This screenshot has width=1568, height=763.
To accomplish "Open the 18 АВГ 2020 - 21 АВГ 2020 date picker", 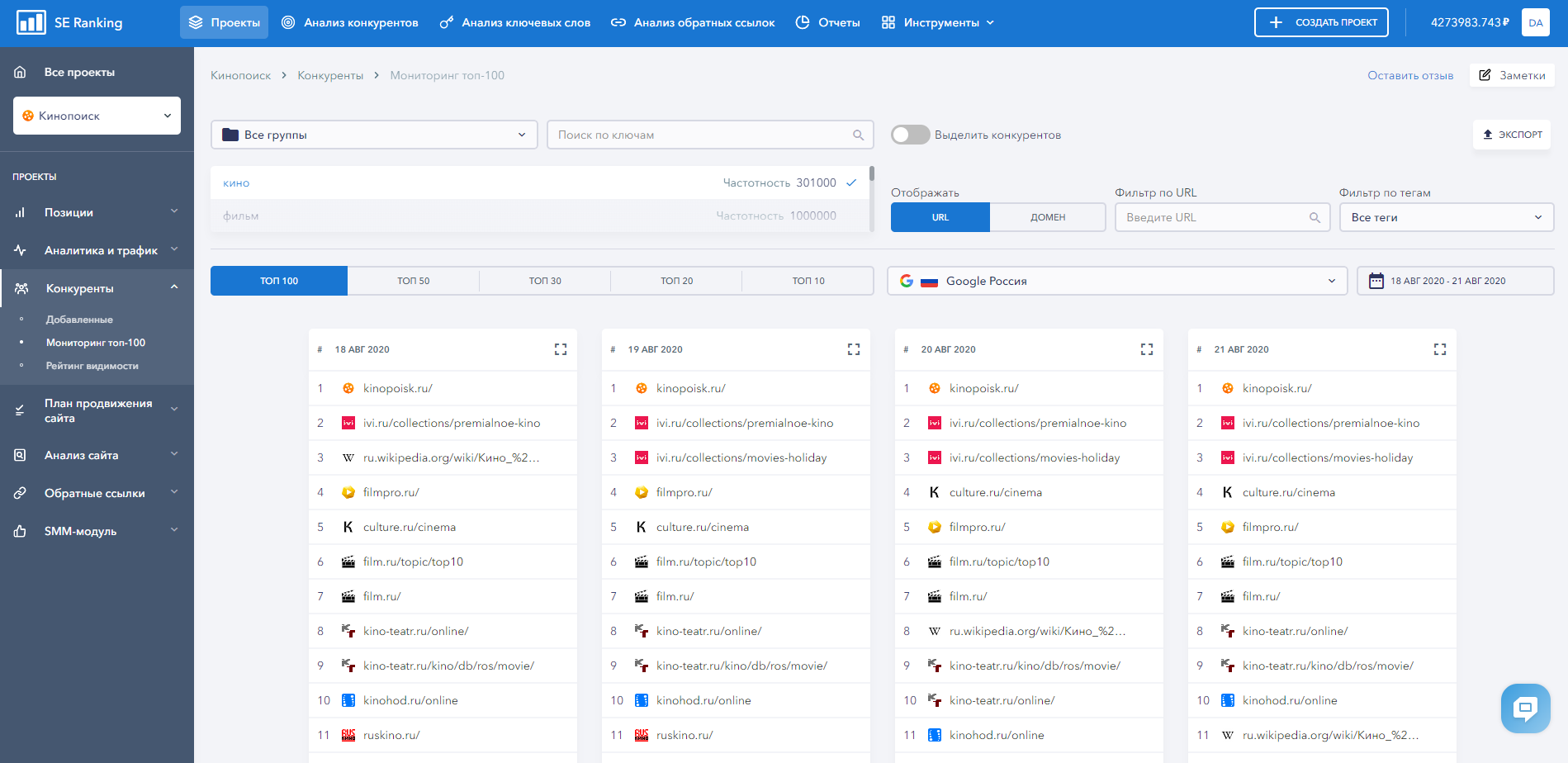I will pos(1455,281).
